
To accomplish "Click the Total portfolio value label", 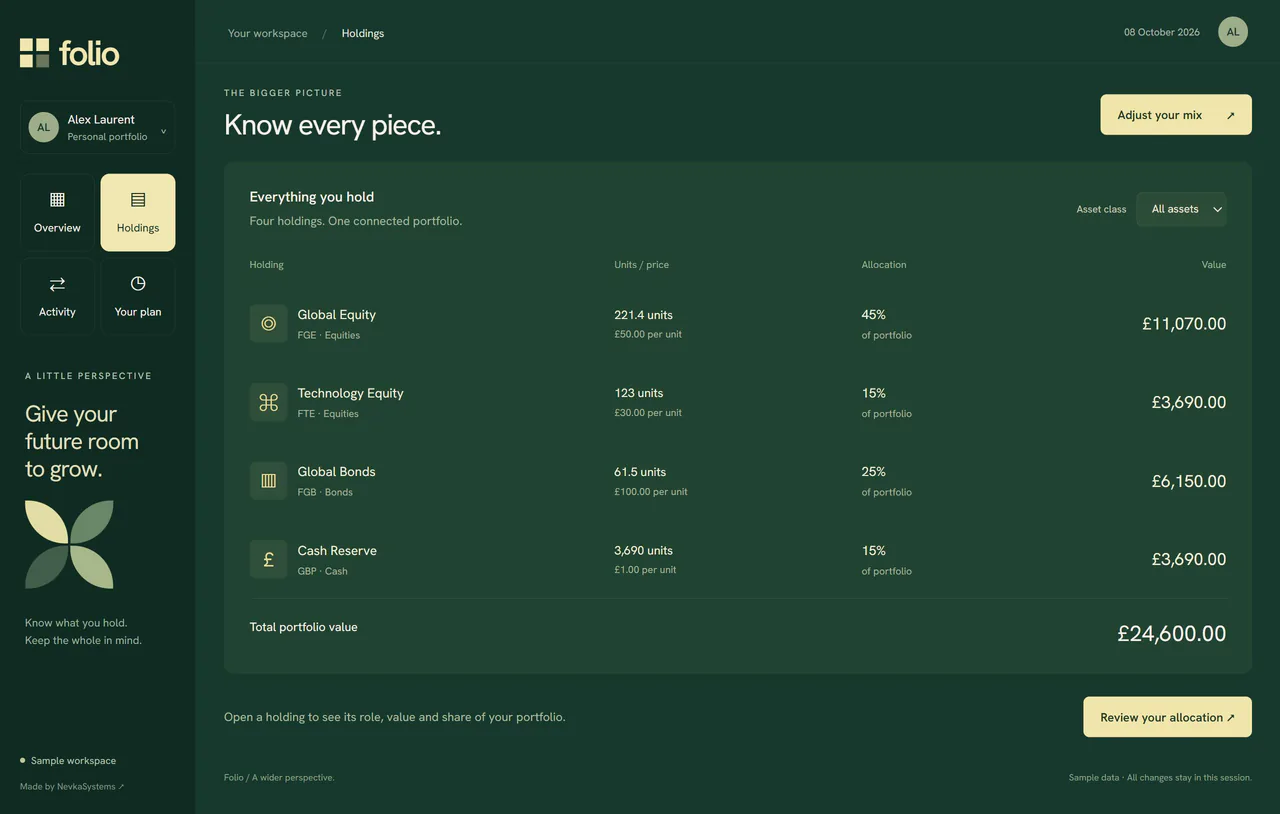I will point(304,627).
